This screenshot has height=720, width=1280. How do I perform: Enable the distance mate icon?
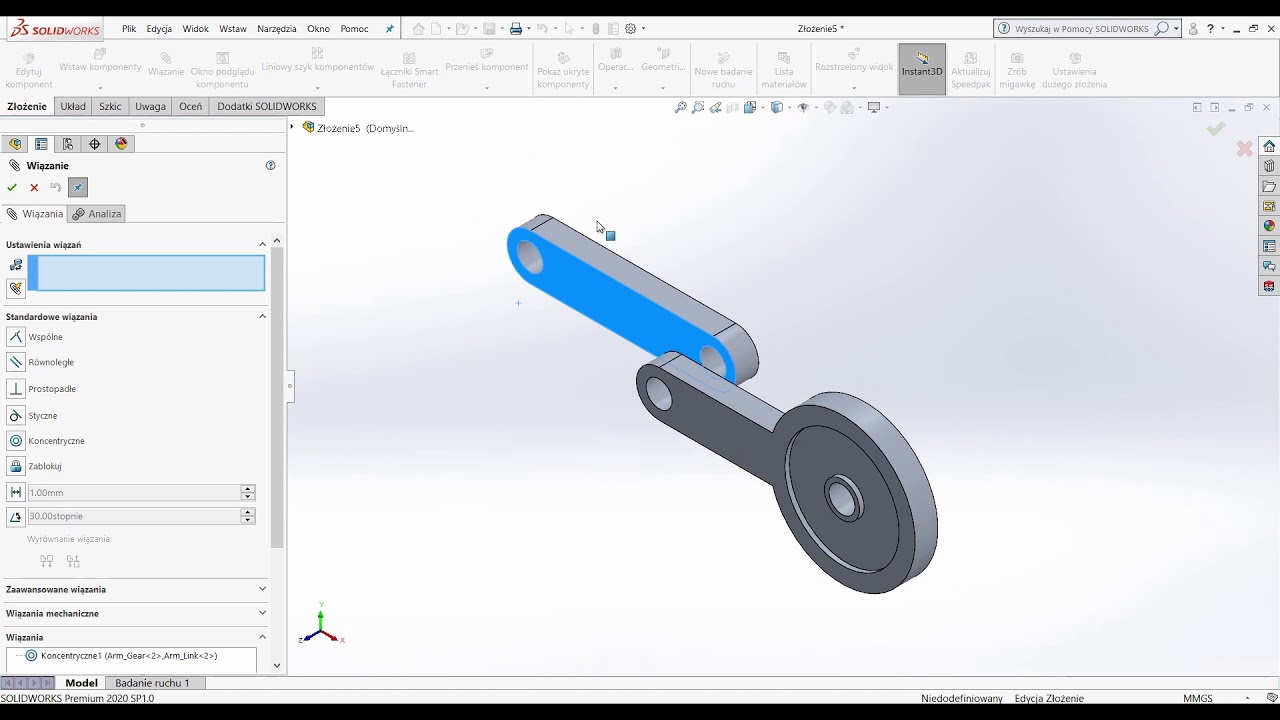16,492
